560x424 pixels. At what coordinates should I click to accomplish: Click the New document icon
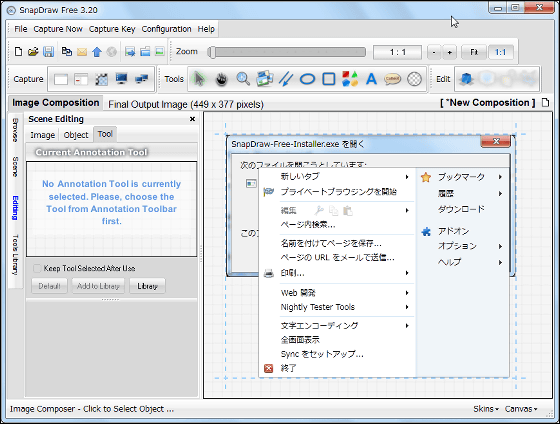point(18,52)
